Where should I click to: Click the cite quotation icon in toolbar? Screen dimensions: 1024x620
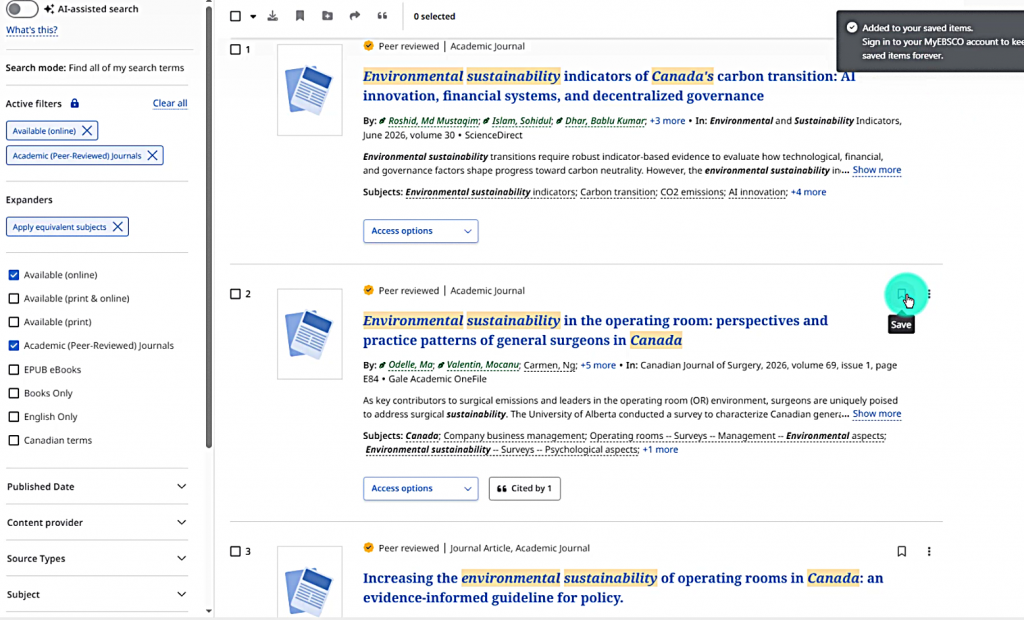(382, 16)
